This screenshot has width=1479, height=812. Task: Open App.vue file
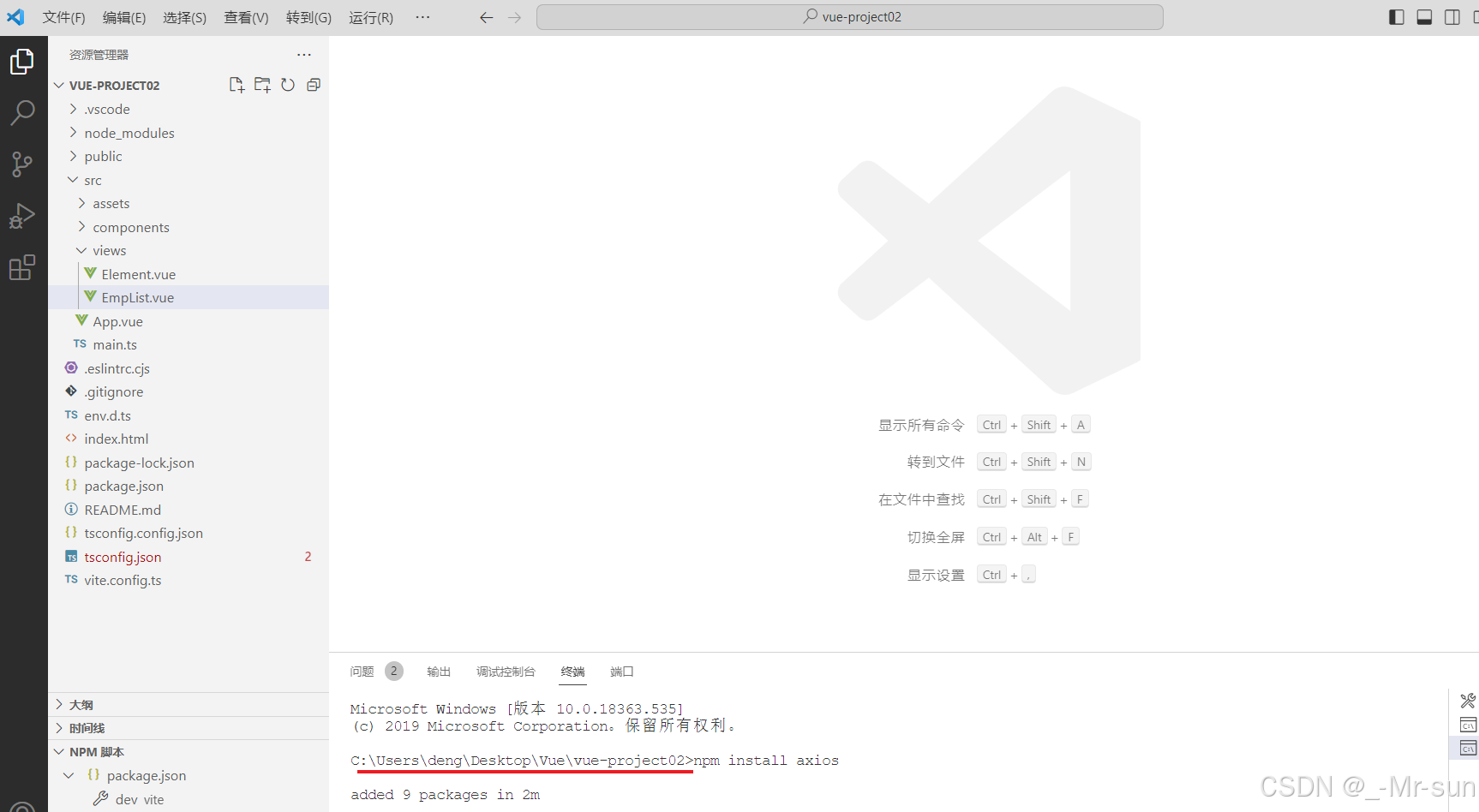[189, 321]
